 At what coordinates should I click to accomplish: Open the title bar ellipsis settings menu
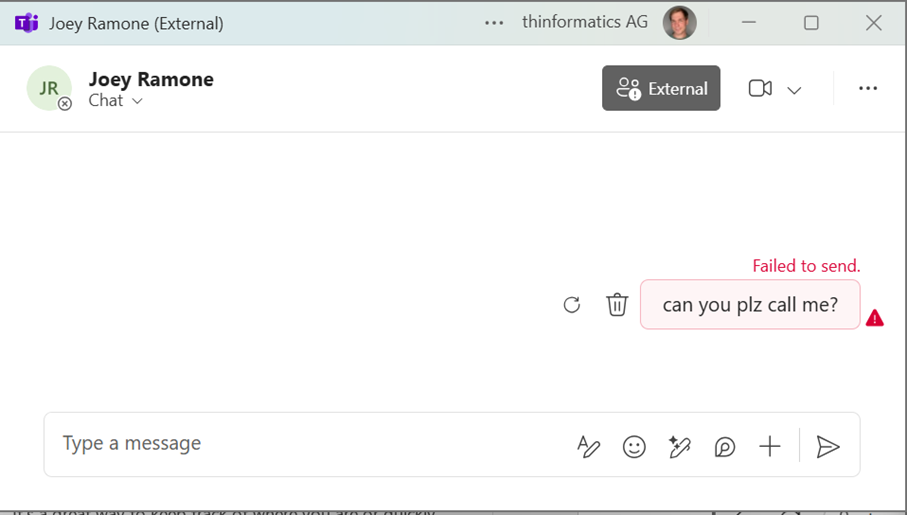point(494,23)
